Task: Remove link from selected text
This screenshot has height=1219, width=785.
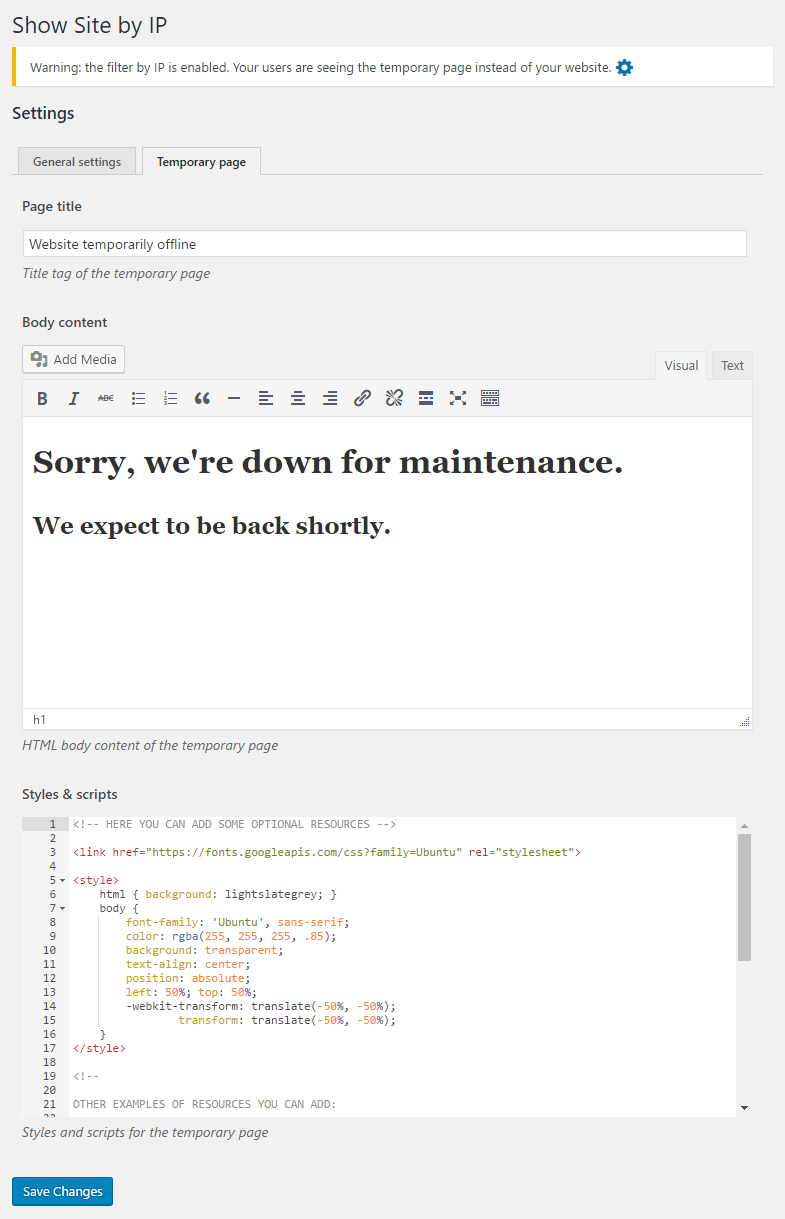Action: tap(394, 398)
